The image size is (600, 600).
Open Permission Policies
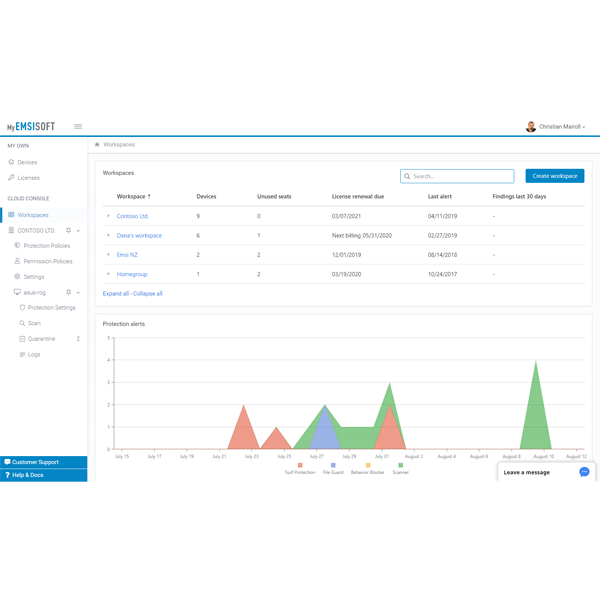[48, 261]
